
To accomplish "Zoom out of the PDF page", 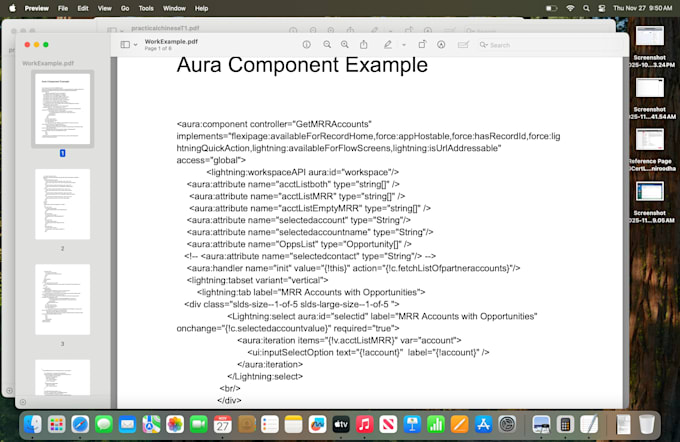I will click(327, 45).
